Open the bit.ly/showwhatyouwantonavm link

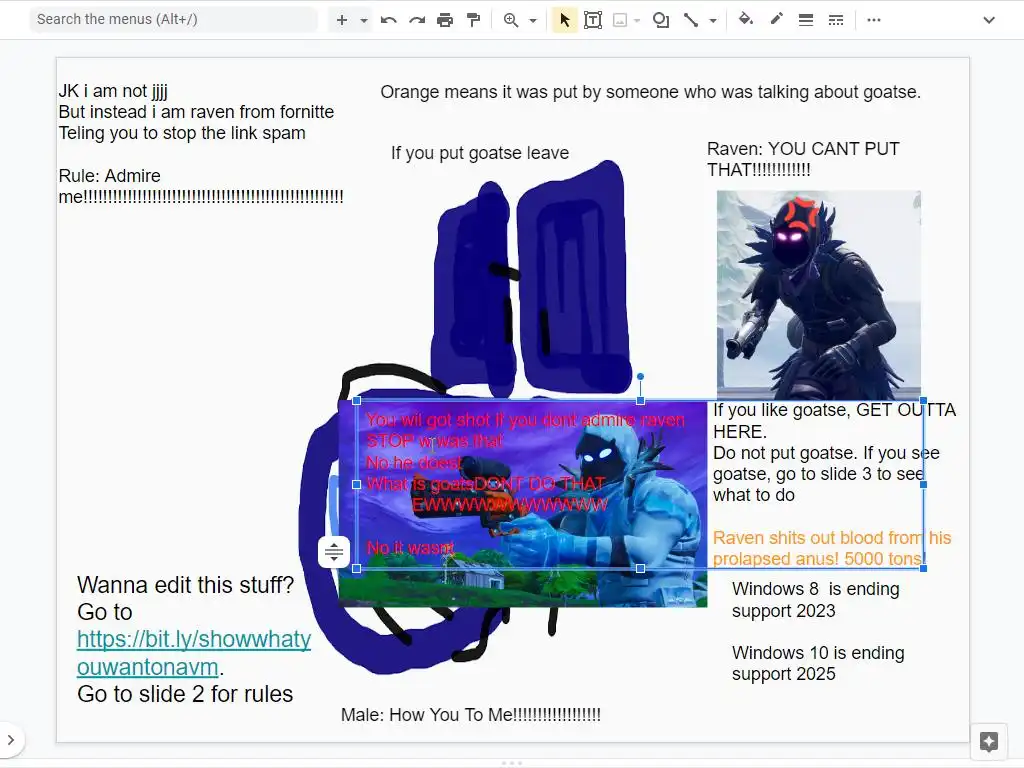(194, 652)
